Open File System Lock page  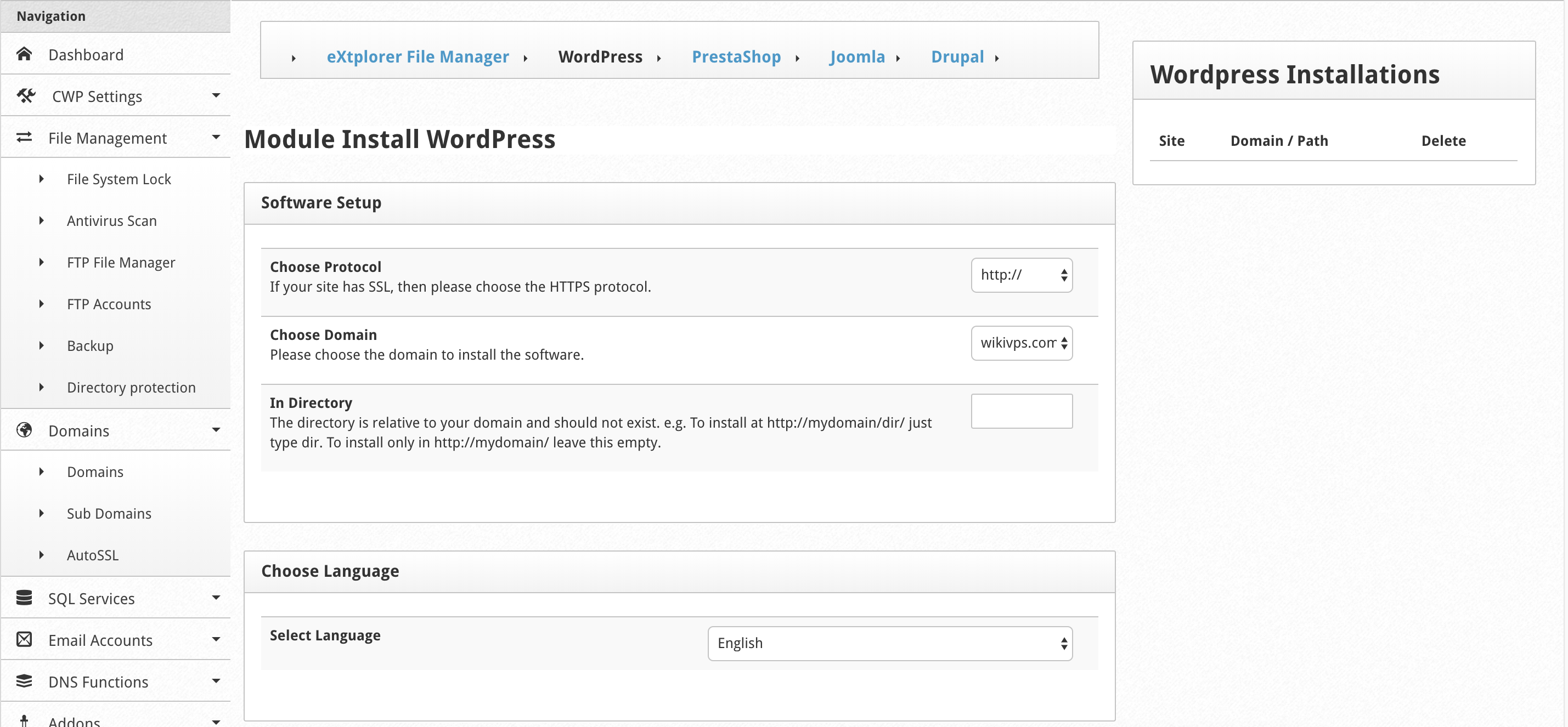tap(119, 179)
